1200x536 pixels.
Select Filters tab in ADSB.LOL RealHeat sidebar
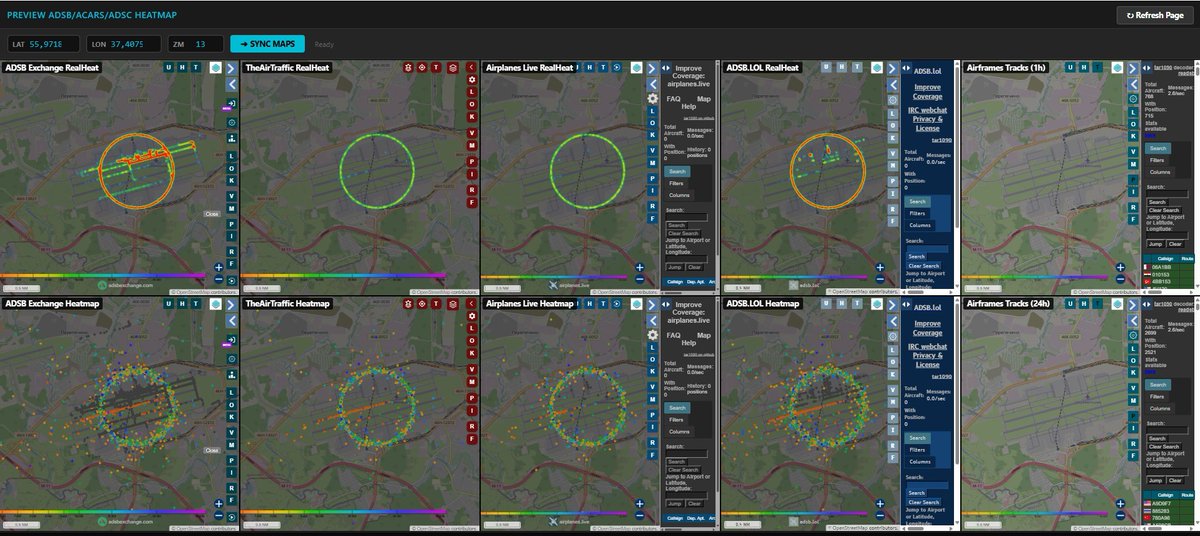(917, 213)
